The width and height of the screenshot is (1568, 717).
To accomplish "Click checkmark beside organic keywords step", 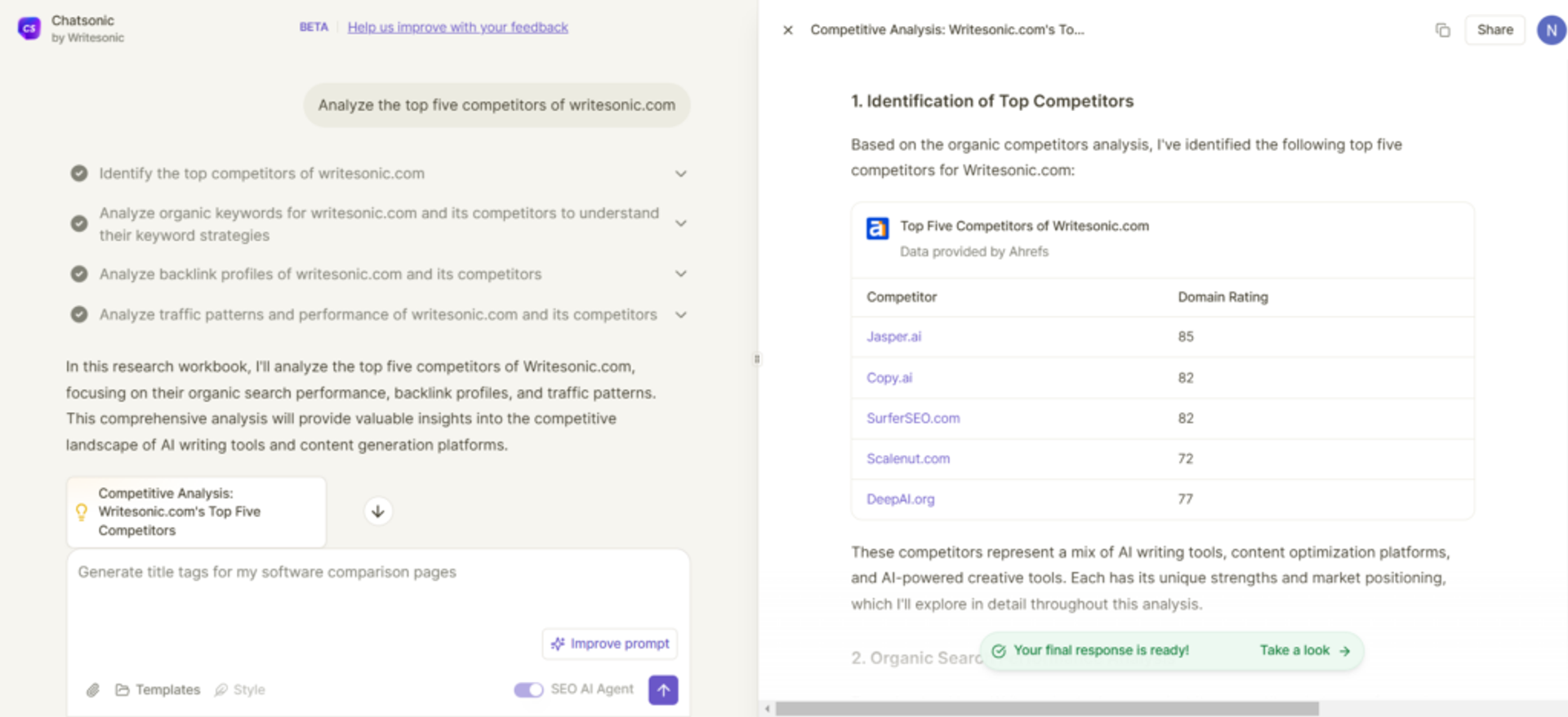I will tap(79, 224).
